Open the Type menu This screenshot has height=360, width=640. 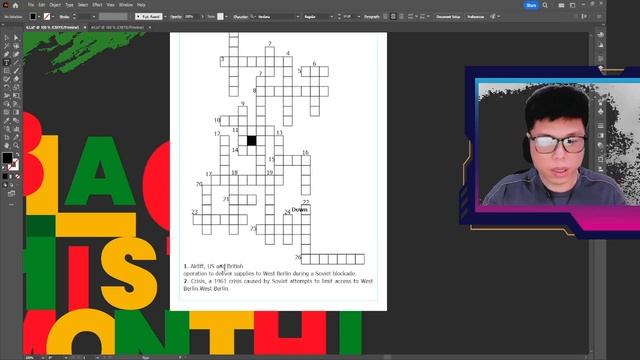[x=69, y=5]
